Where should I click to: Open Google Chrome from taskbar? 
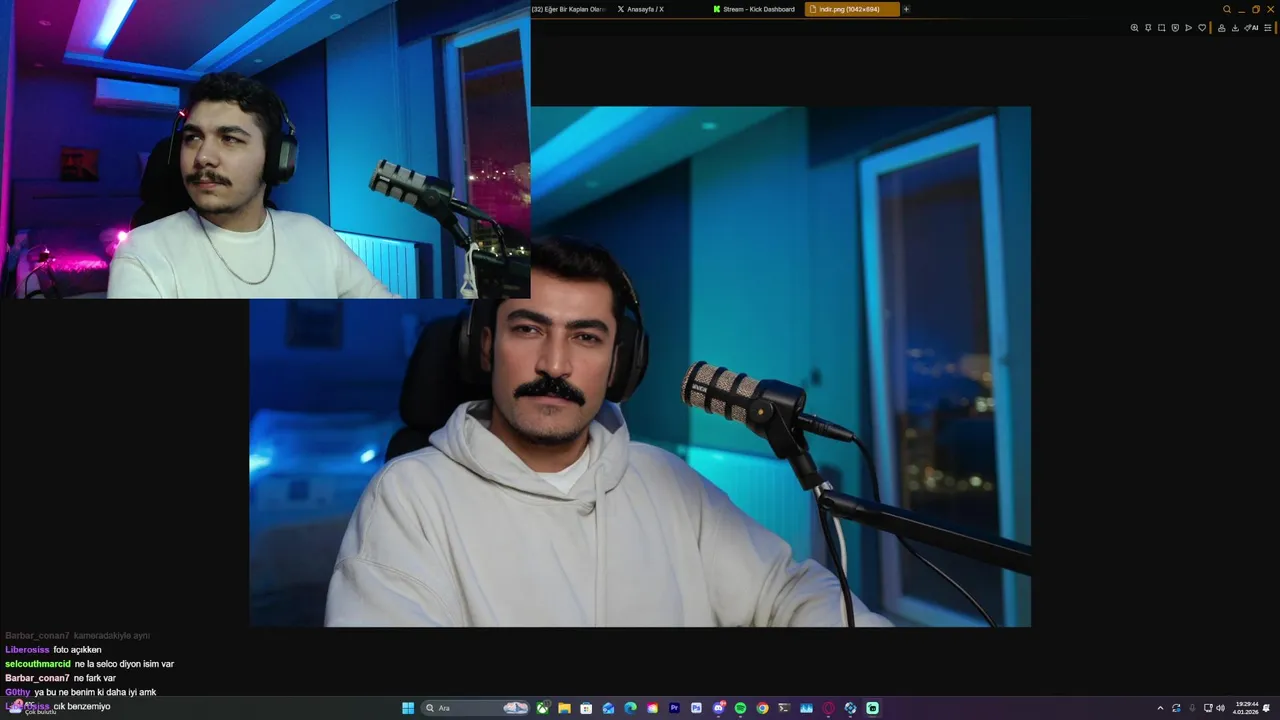(762, 708)
